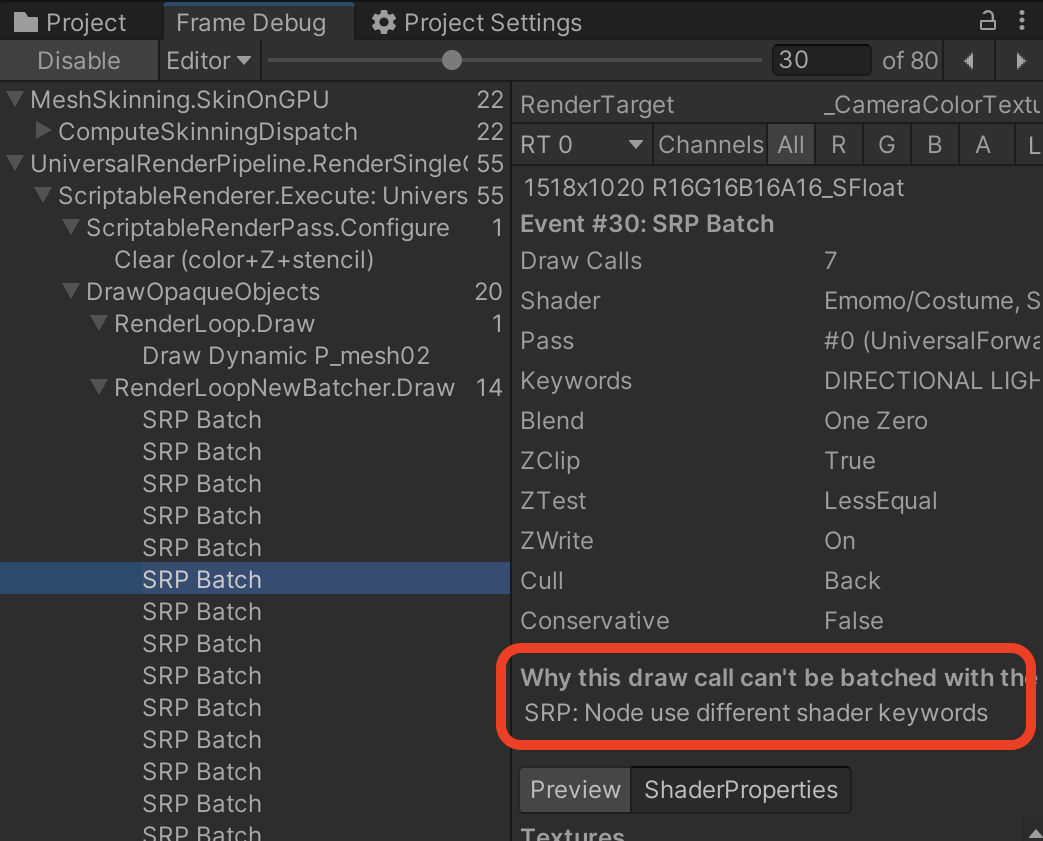Screen dimensions: 1043x841
Task: Click the Pass #0 UniversalForward value
Action: pos(933,341)
